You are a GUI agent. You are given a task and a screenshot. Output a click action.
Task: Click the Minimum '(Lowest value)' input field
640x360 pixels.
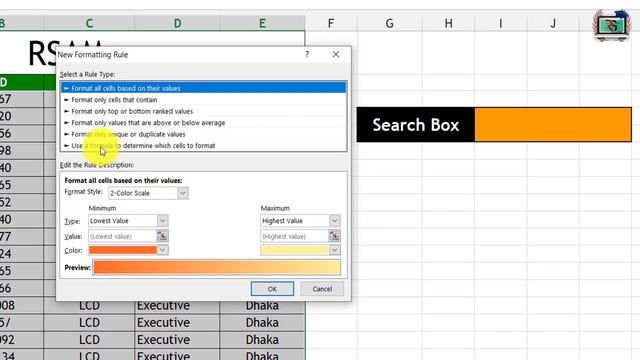tap(122, 236)
